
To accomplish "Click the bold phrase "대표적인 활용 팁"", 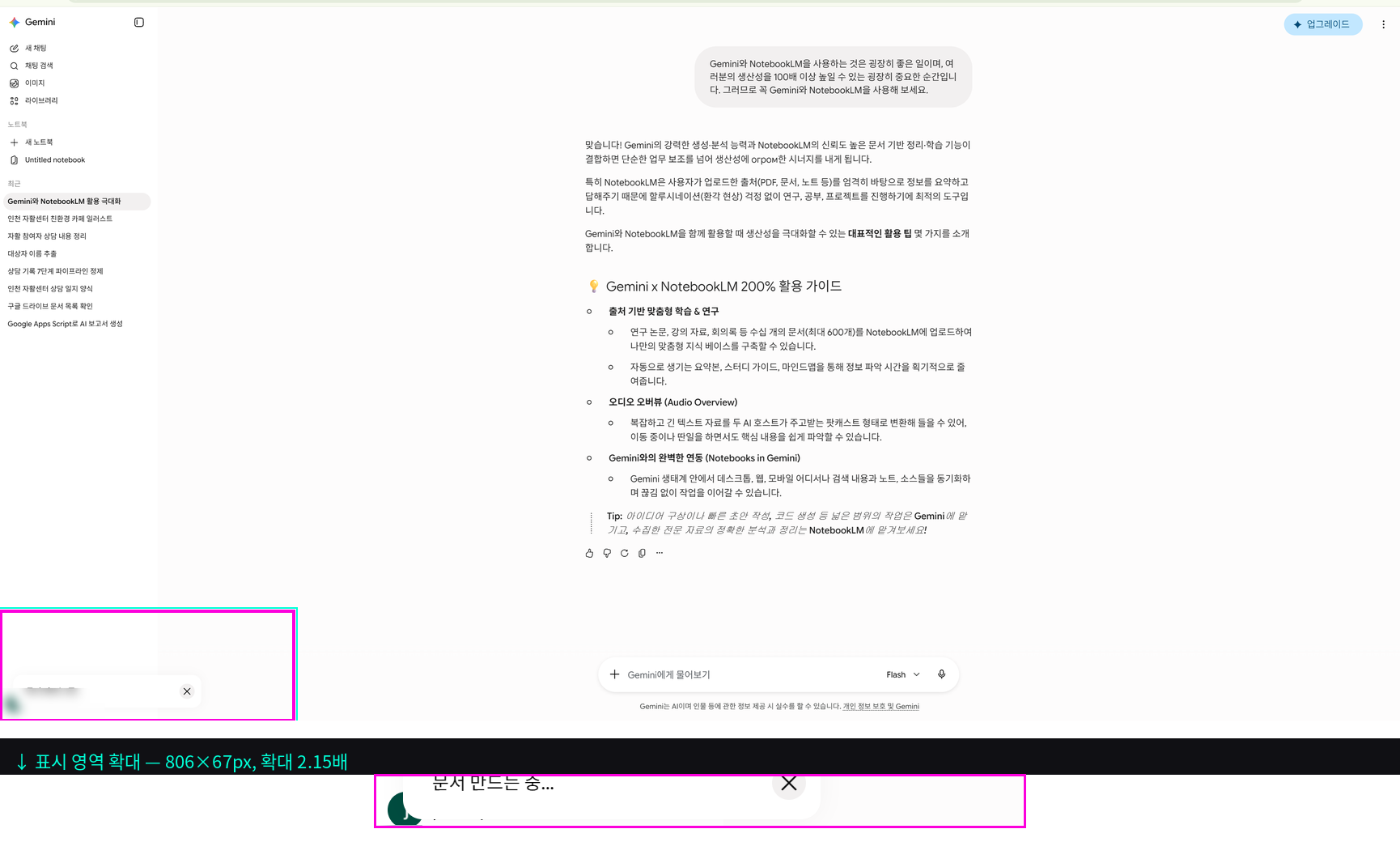I will (879, 234).
